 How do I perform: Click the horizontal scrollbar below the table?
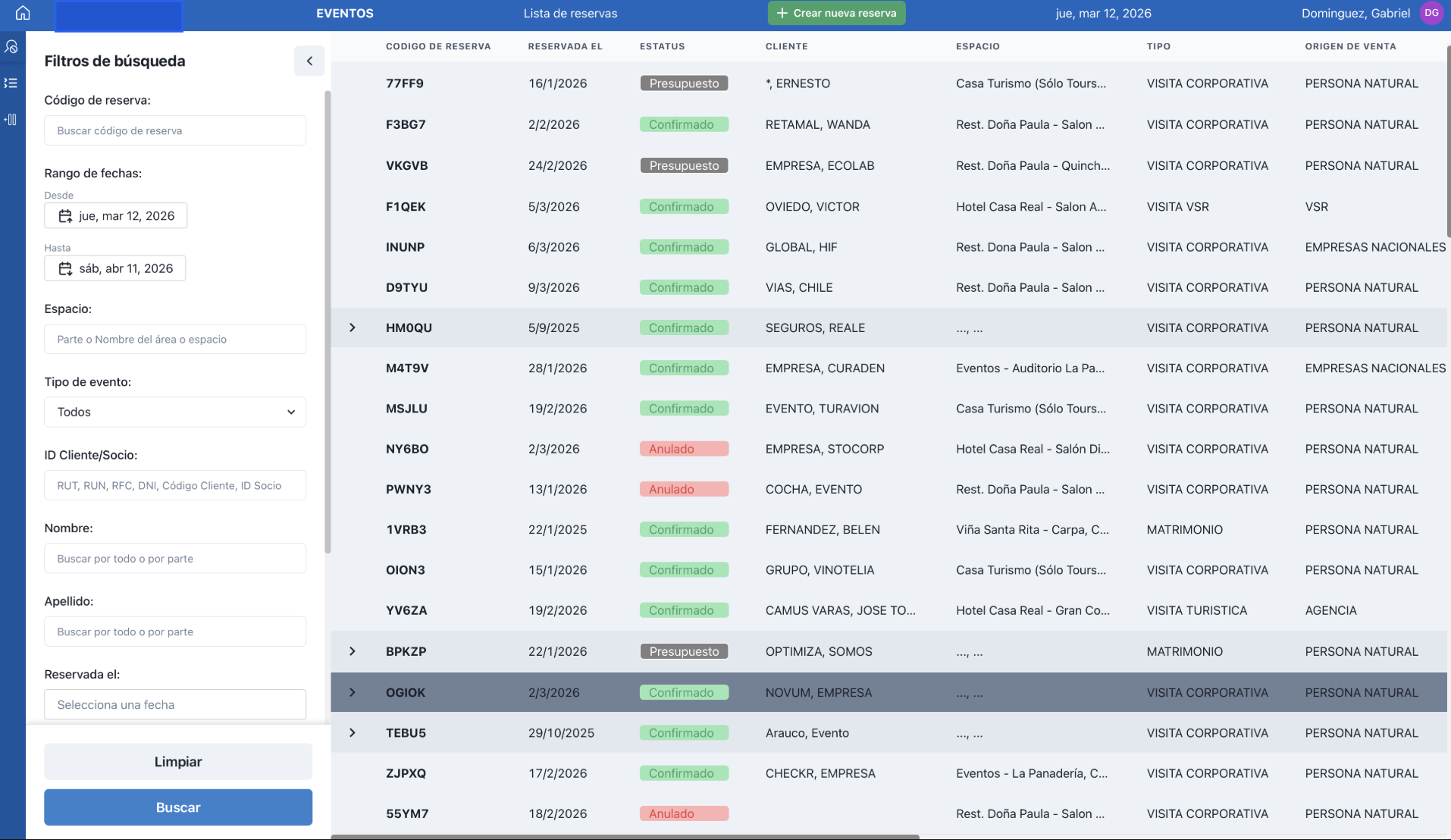coord(625,837)
